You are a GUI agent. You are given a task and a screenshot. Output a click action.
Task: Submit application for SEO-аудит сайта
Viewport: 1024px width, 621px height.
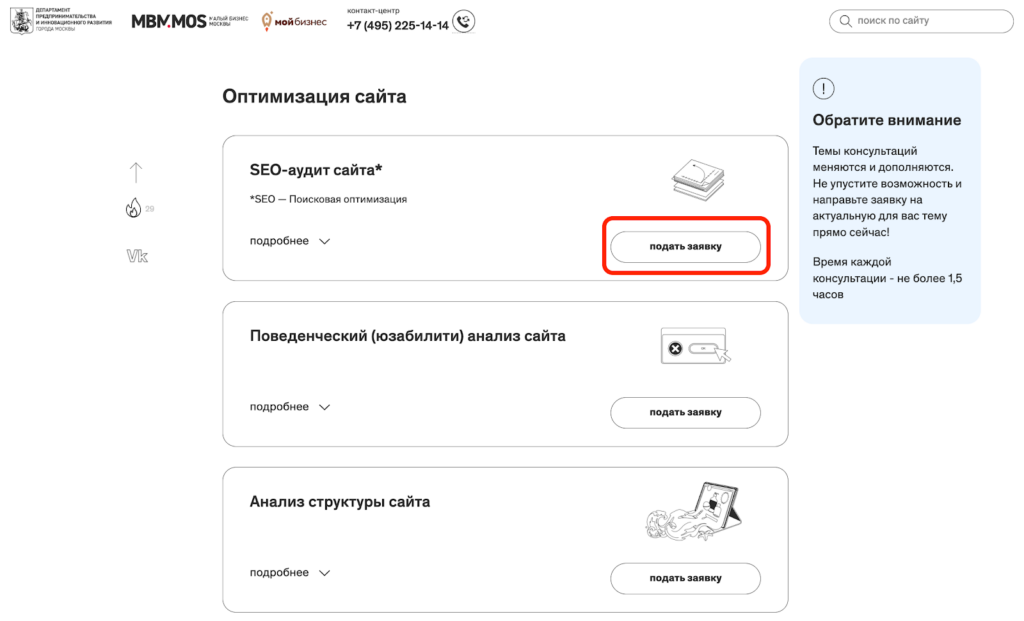(x=685, y=246)
